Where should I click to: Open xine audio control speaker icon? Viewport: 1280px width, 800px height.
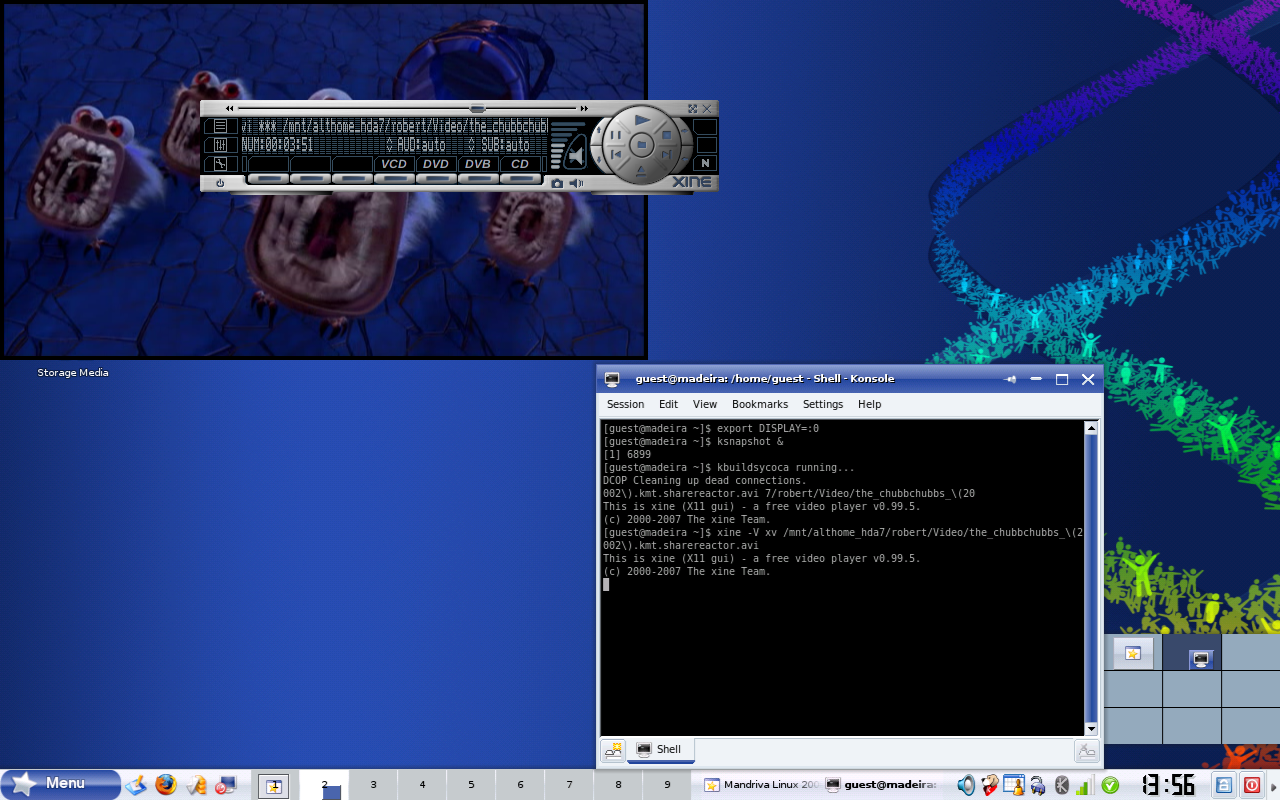tap(576, 183)
